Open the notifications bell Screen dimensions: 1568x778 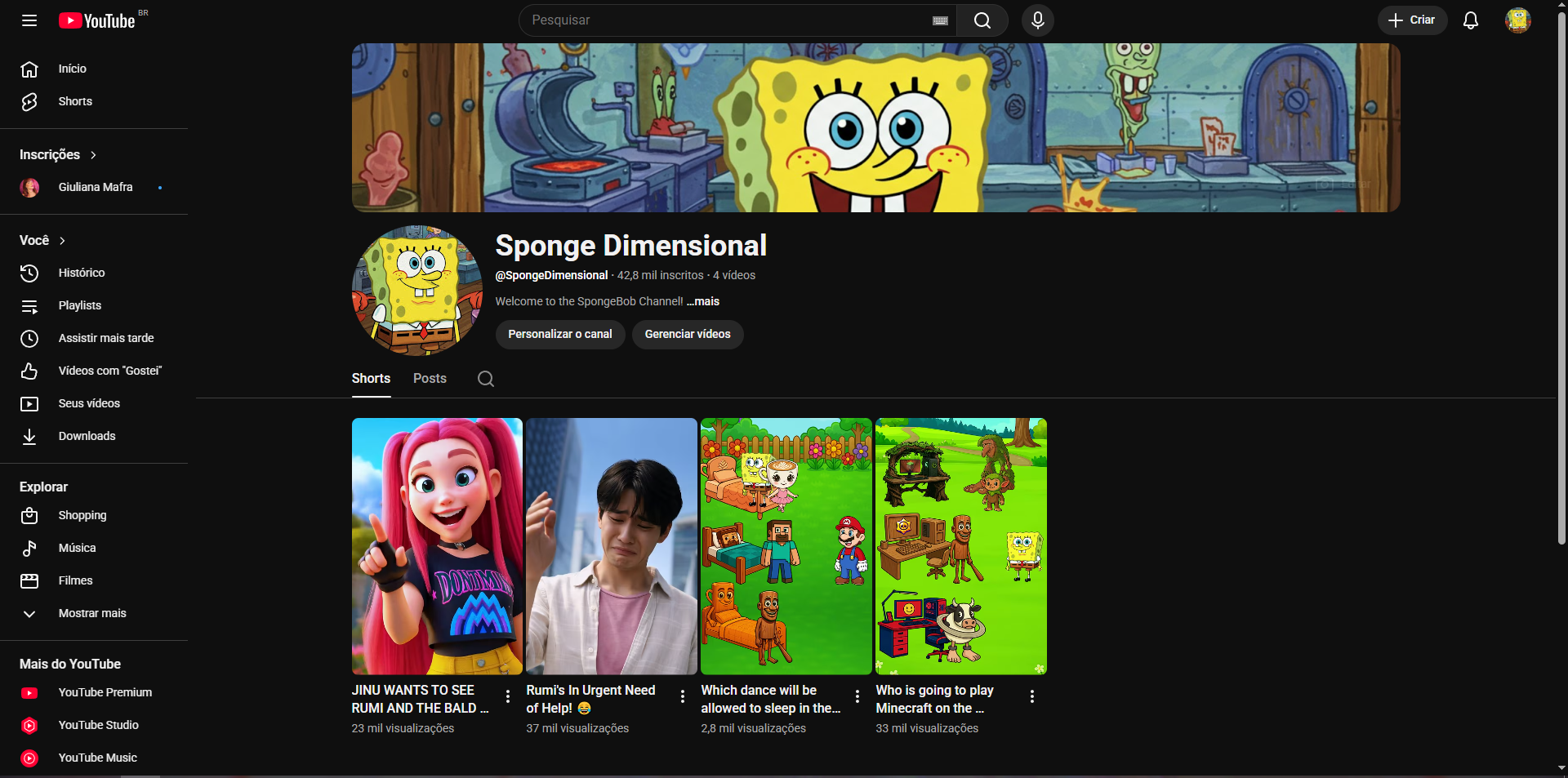[x=1470, y=20]
